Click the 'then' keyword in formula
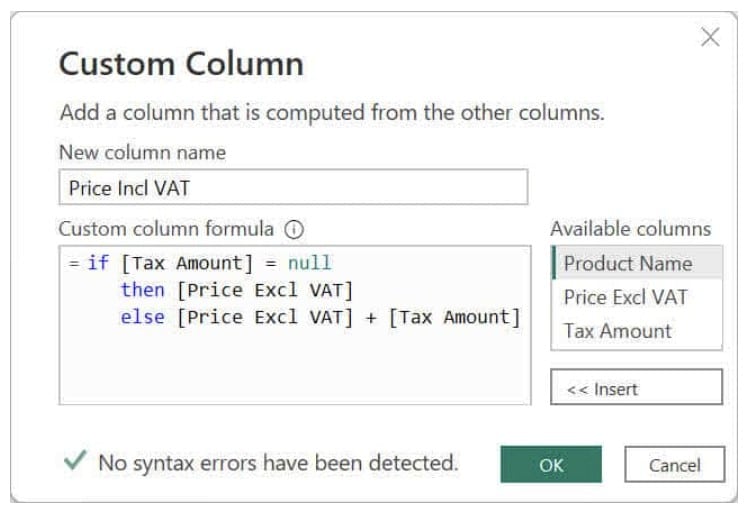The height and width of the screenshot is (512, 750). (143, 290)
